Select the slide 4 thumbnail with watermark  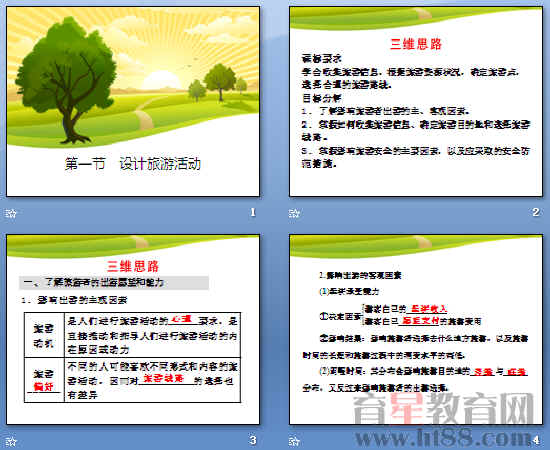[x=416, y=330]
